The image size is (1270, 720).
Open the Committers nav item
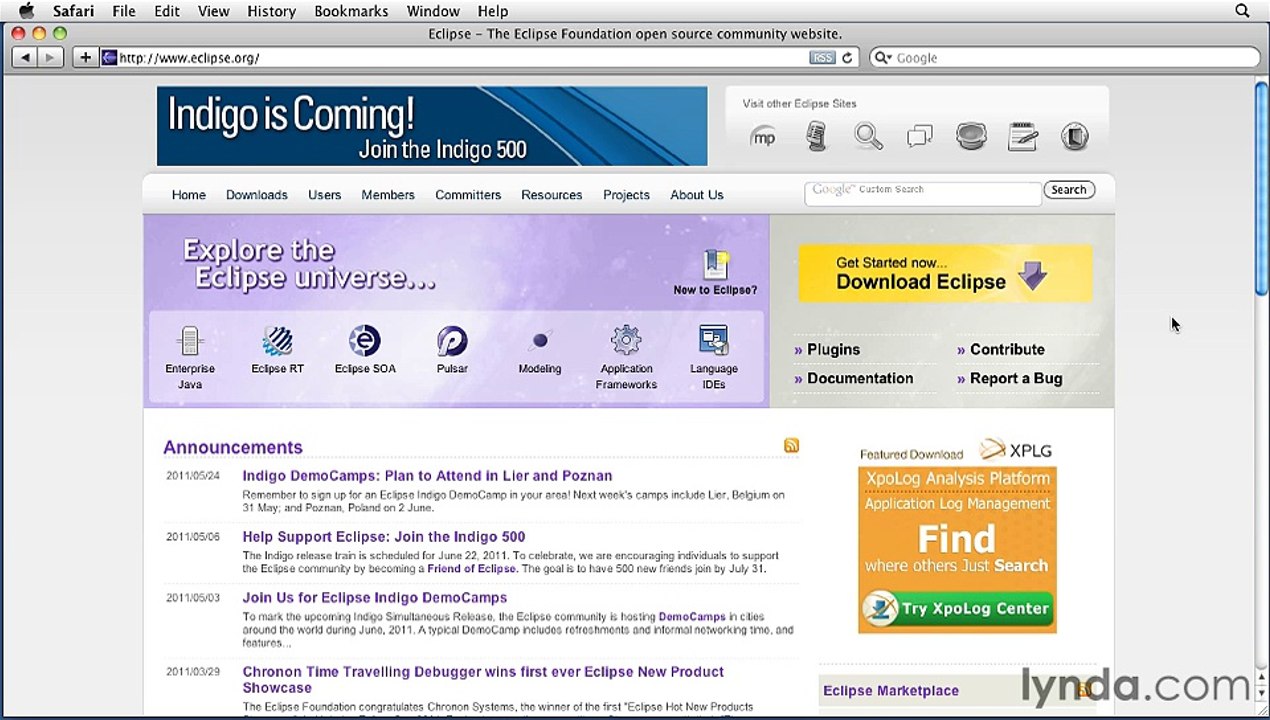[x=468, y=195]
